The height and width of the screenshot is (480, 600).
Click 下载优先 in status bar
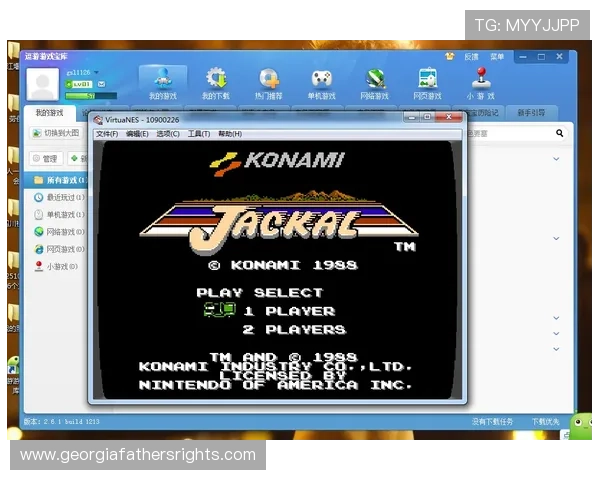545,421
